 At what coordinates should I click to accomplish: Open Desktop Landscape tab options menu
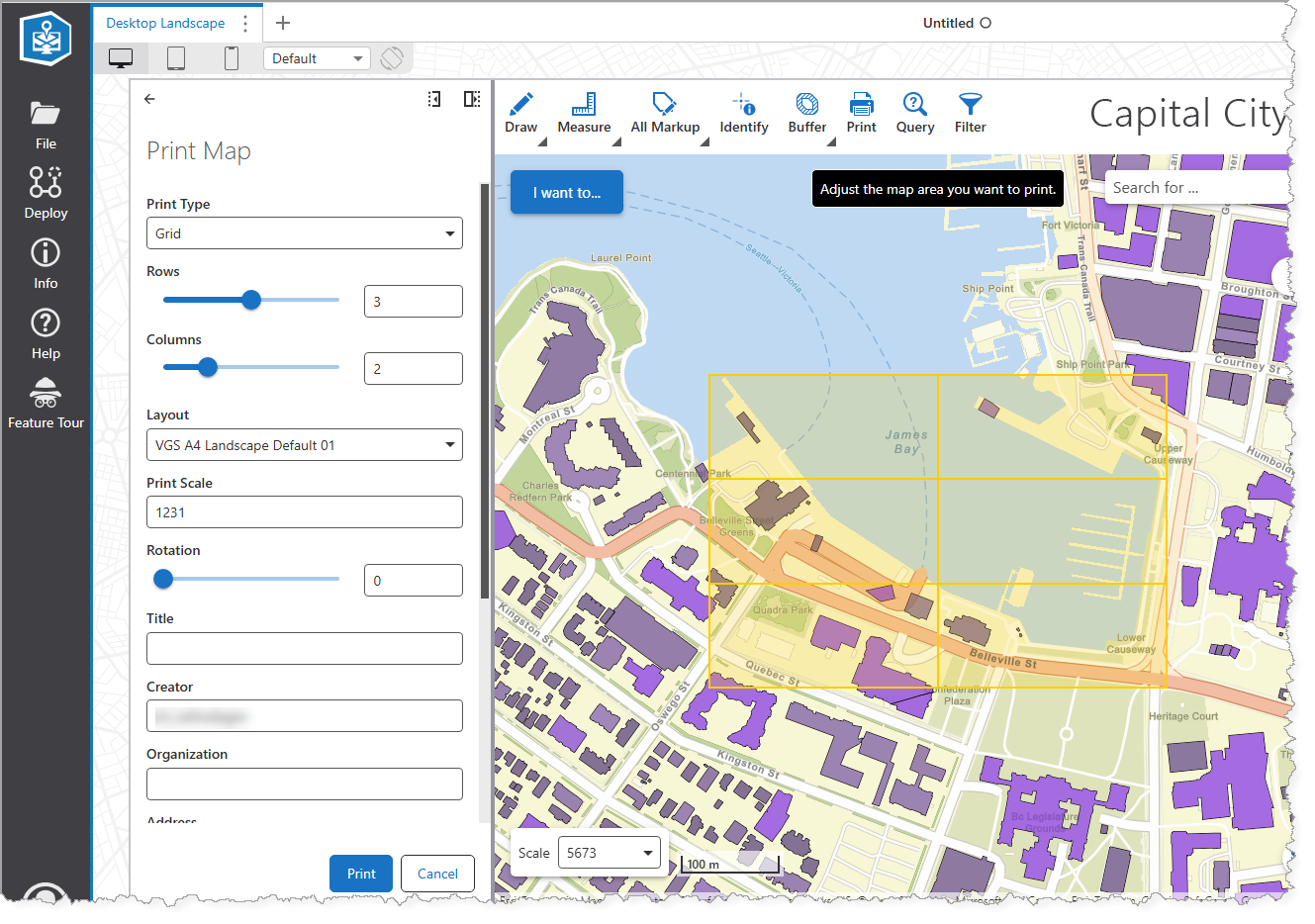click(245, 23)
